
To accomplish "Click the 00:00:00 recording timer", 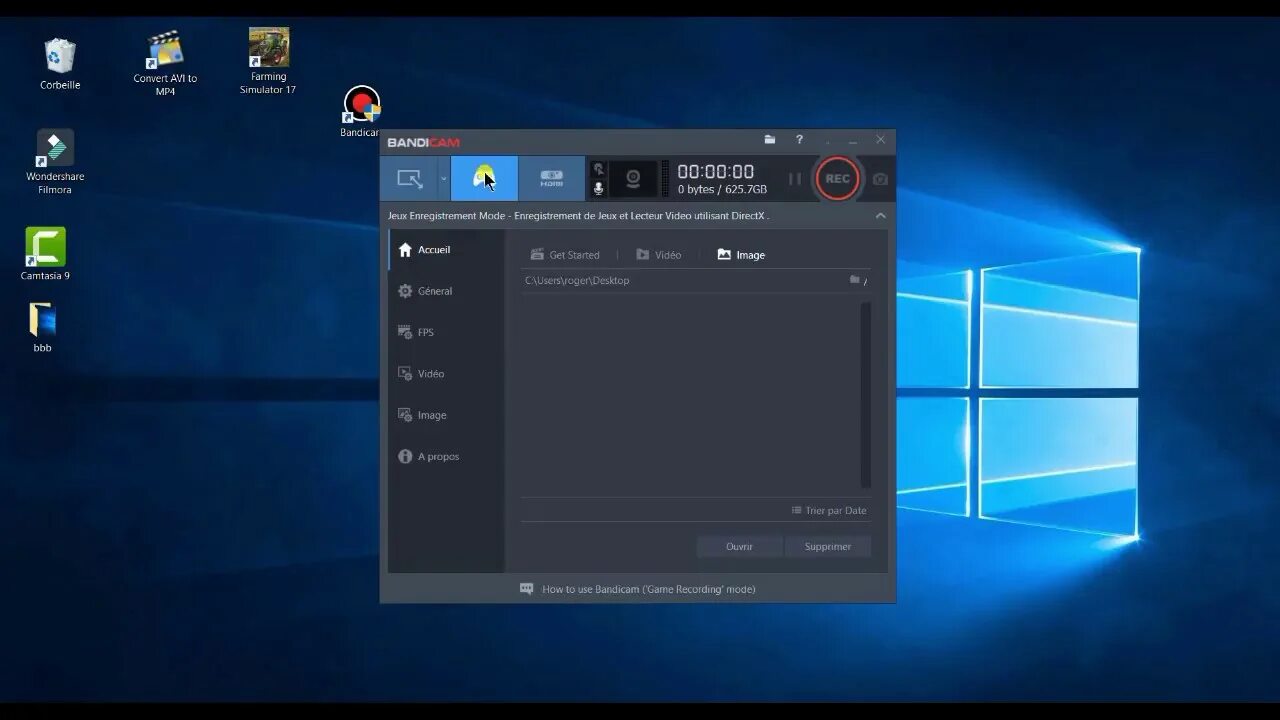I will 716,172.
